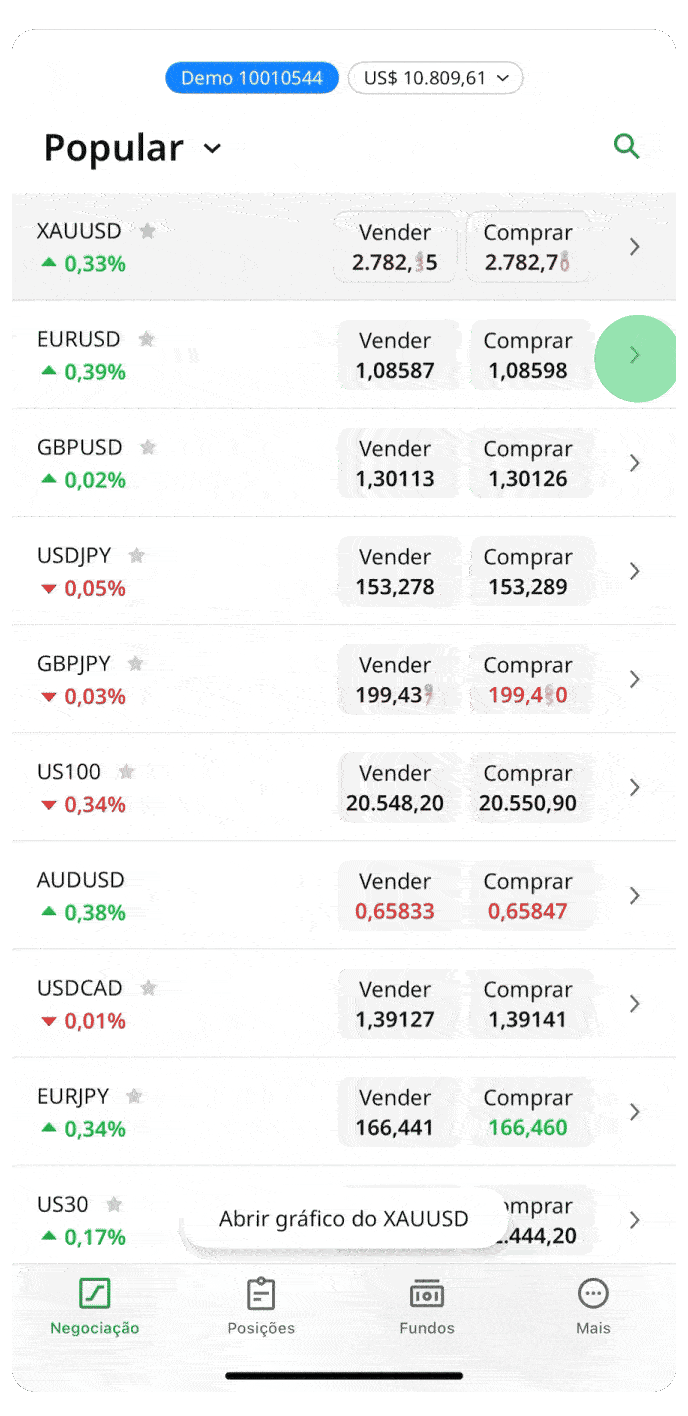Viewport: 688px width, 1416px height.
Task: Open US100 details chevron arrow
Action: pos(634,787)
